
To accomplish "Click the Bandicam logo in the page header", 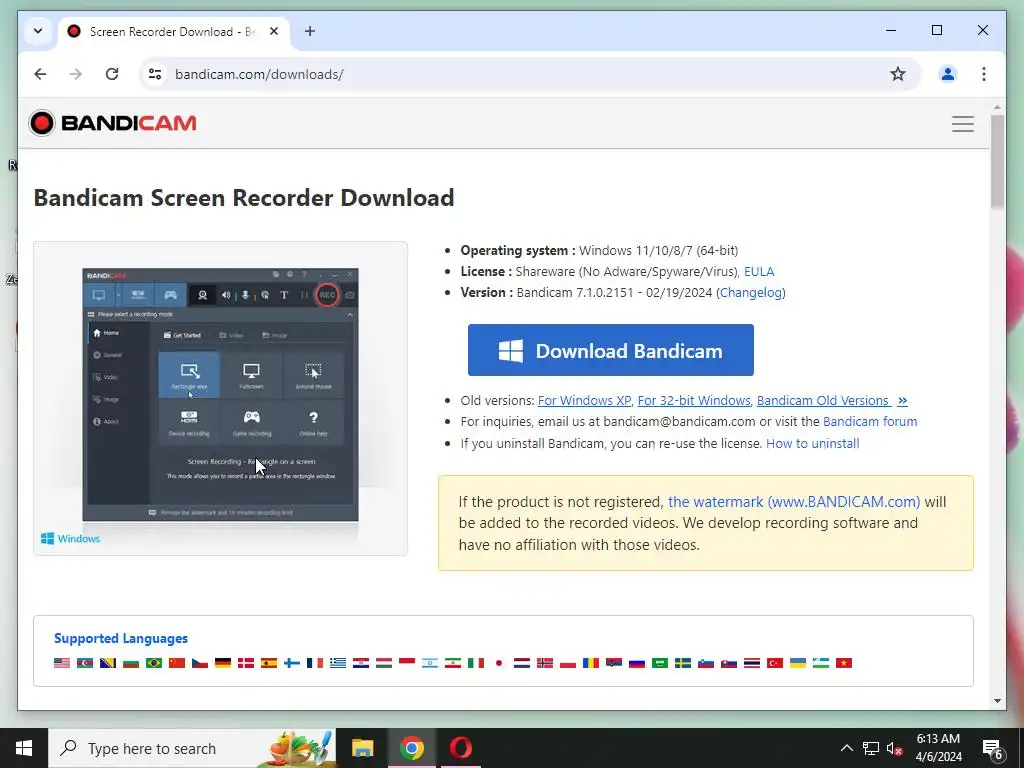I will click(112, 123).
